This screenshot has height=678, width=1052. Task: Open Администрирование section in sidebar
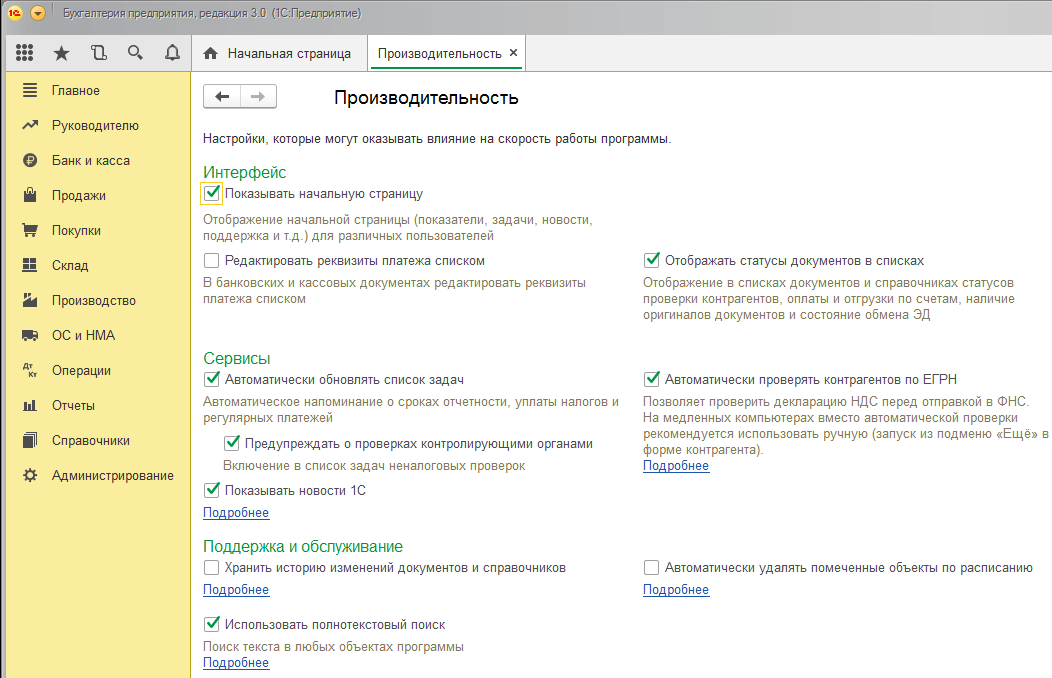(112, 475)
